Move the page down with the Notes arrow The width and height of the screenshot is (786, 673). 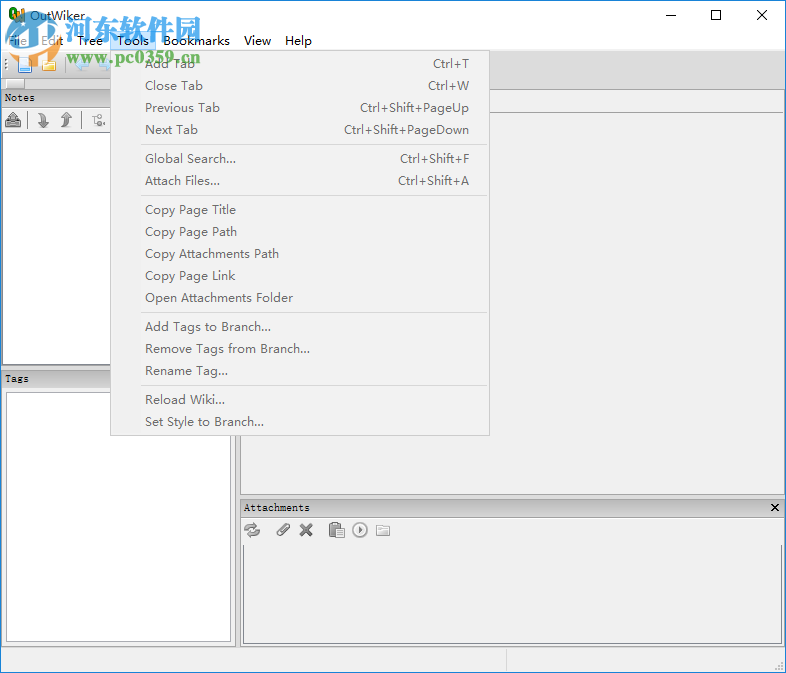[x=43, y=120]
